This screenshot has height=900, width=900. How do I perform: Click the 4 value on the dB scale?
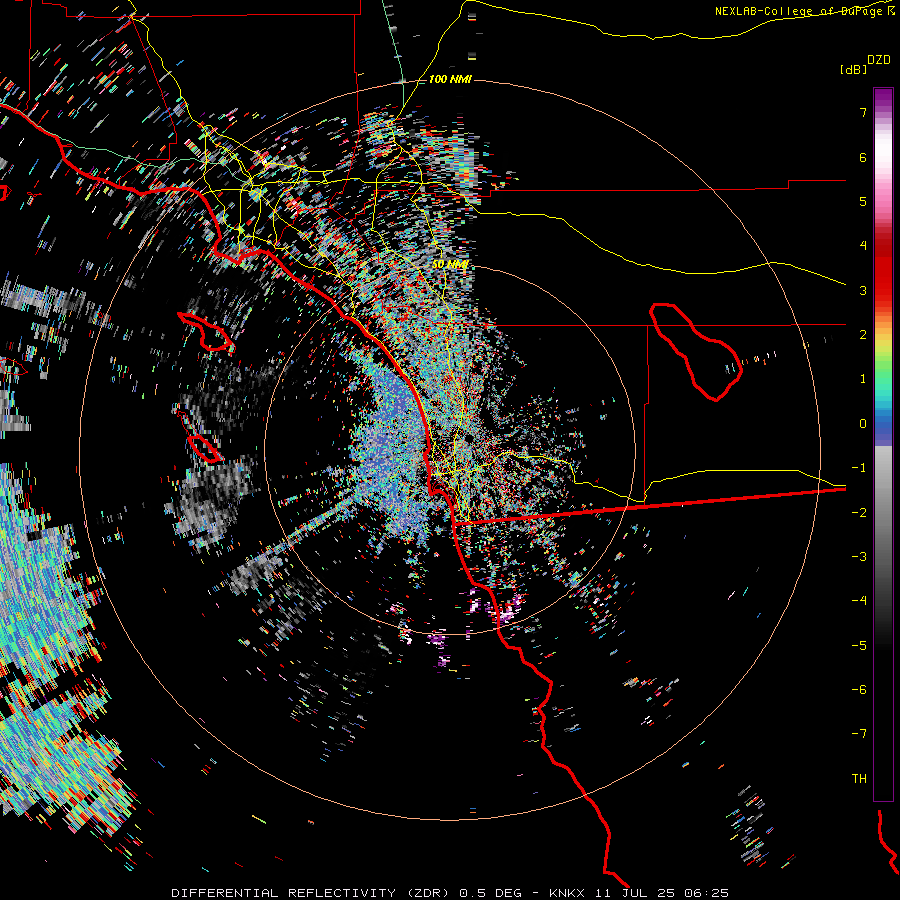click(863, 246)
